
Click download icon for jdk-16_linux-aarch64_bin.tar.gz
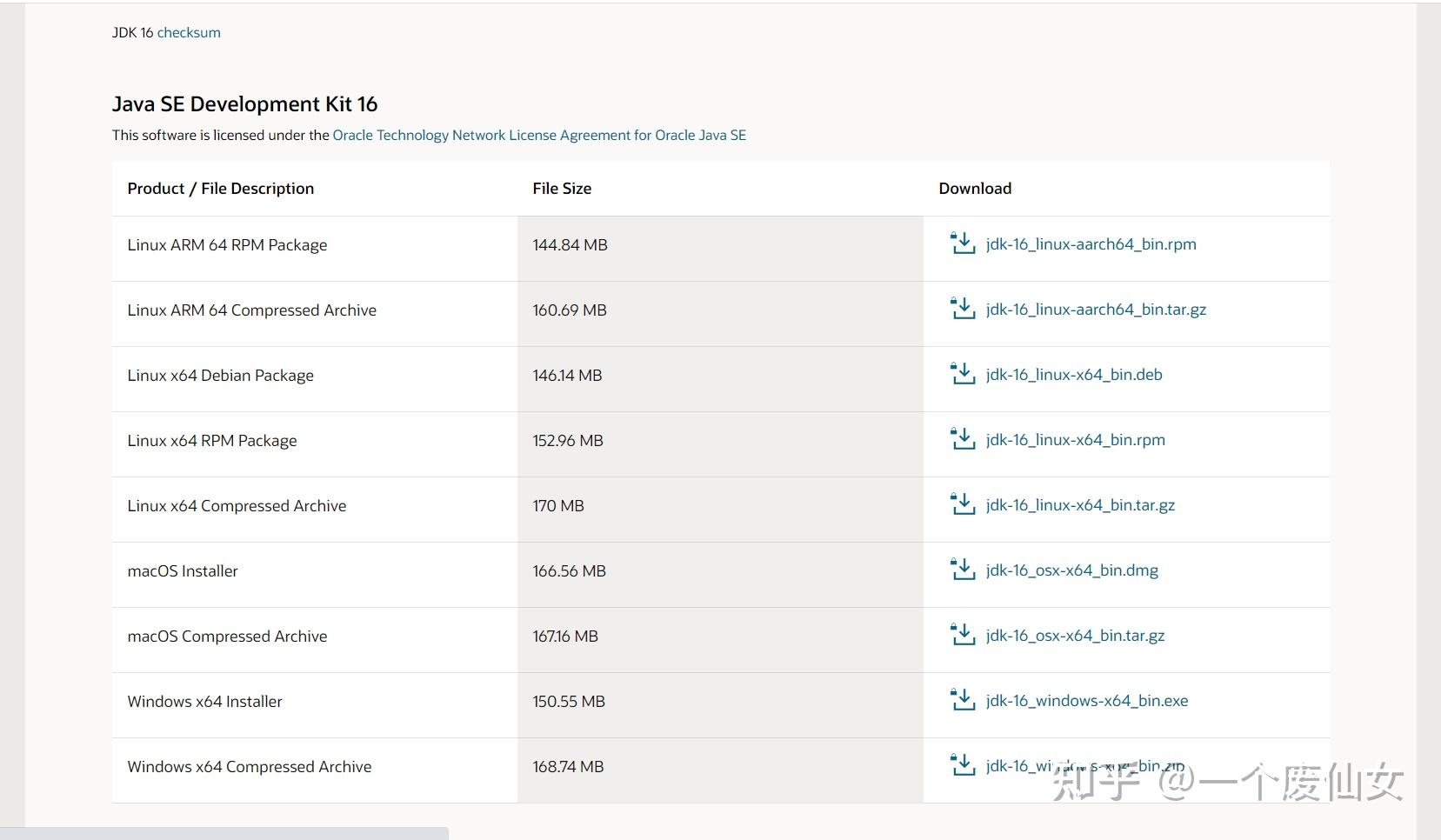point(963,309)
